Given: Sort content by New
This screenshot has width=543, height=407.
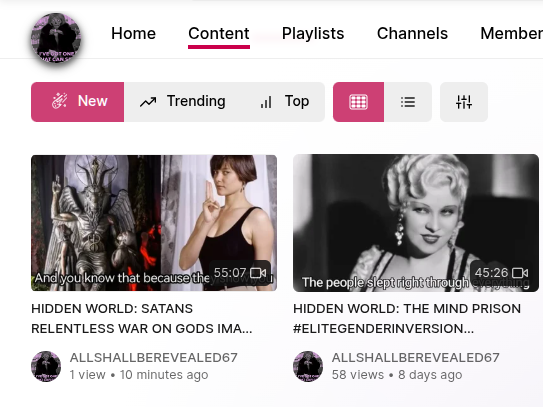Looking at the screenshot, I should coord(78,102).
